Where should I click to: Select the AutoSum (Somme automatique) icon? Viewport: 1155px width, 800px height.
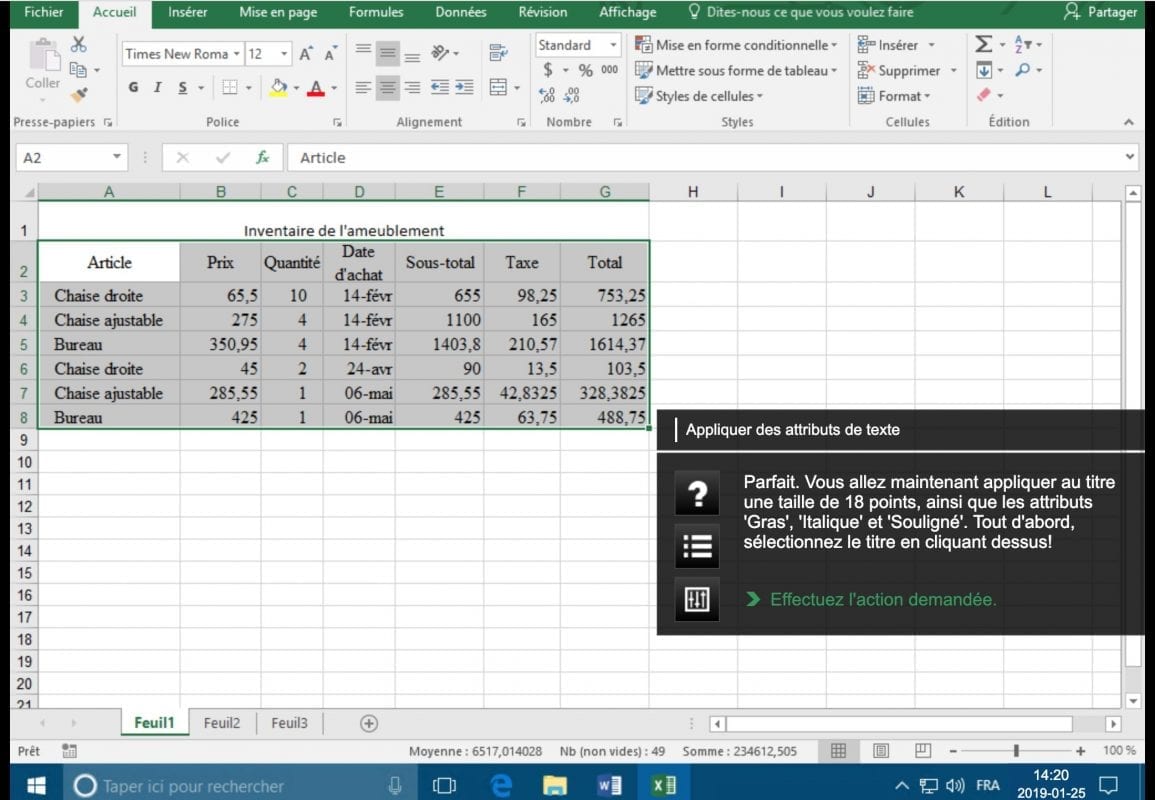(984, 42)
